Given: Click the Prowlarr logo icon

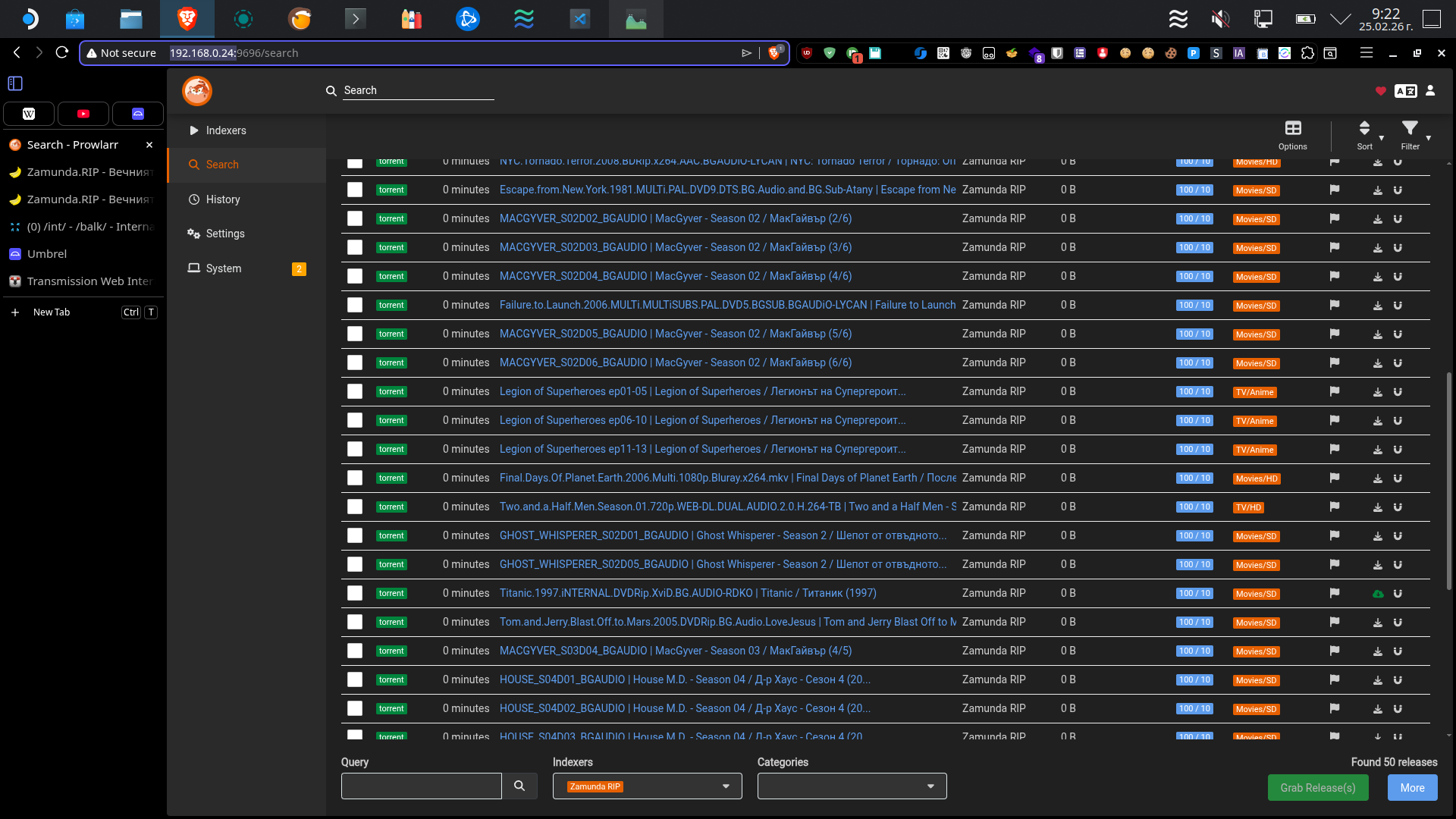Looking at the screenshot, I should point(197,91).
